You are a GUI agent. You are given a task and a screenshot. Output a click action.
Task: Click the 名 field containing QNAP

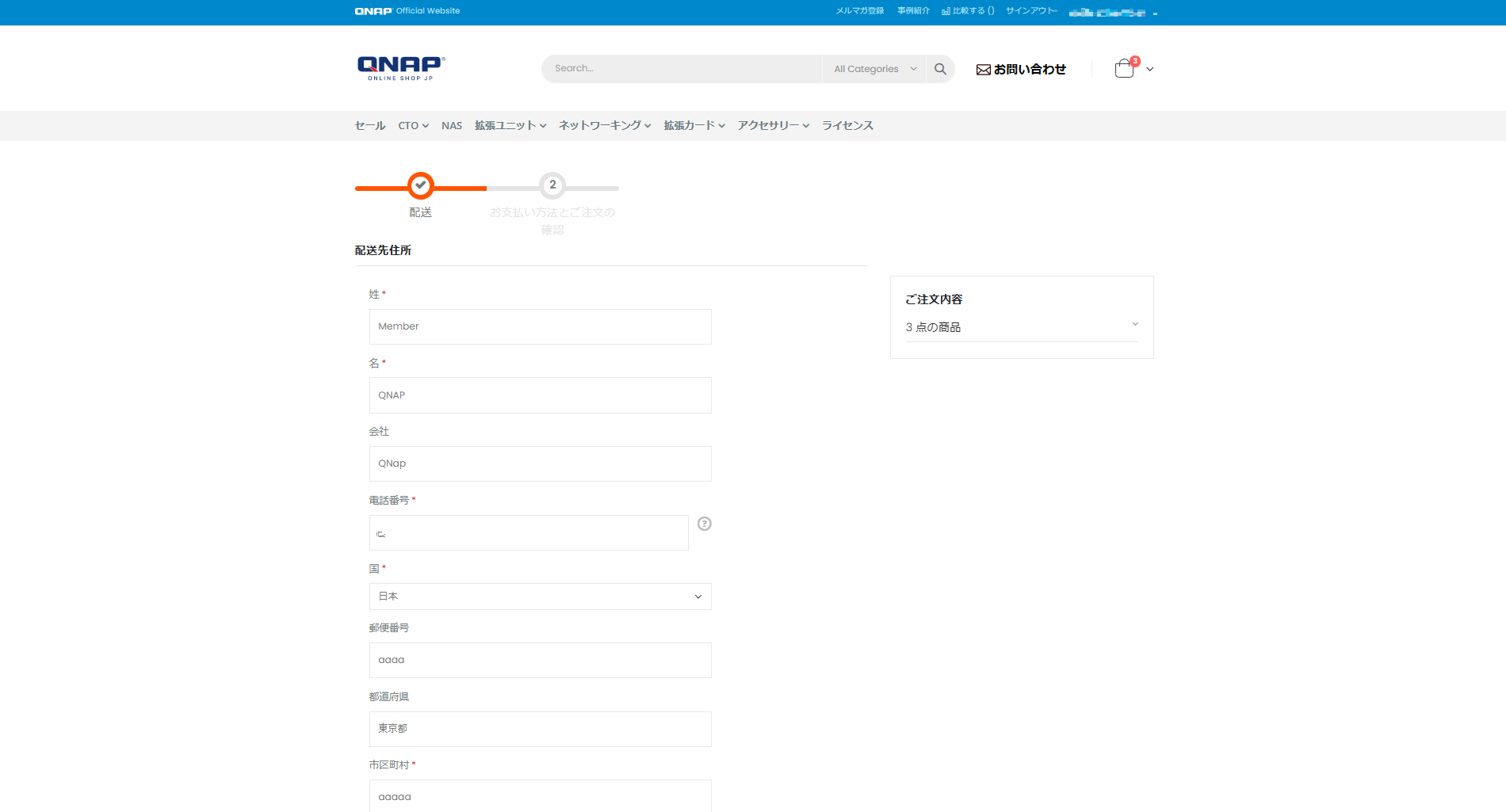541,395
